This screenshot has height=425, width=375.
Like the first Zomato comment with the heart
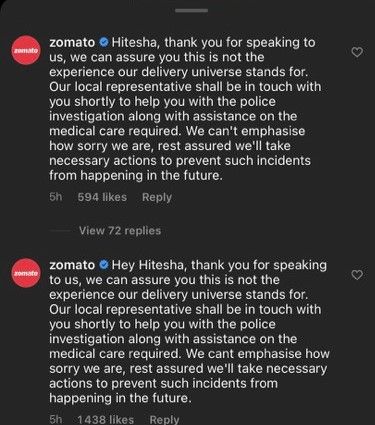[x=357, y=52]
